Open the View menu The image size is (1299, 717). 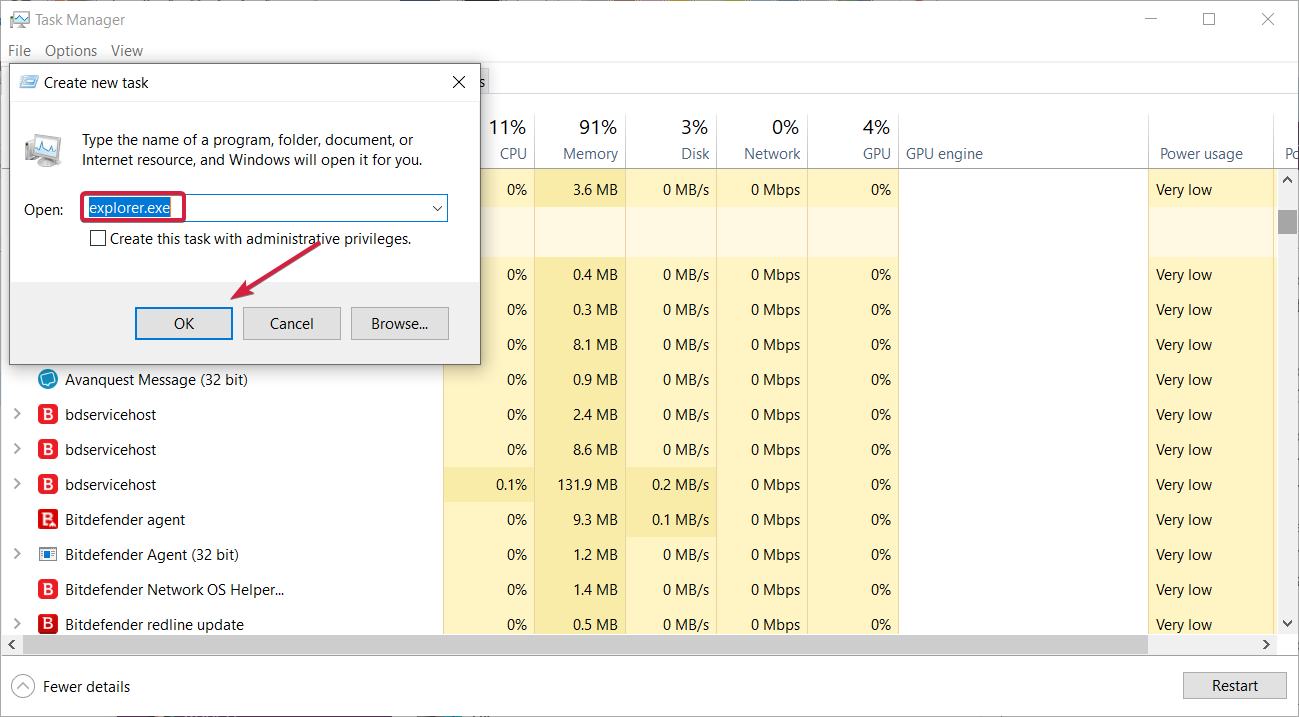(127, 51)
